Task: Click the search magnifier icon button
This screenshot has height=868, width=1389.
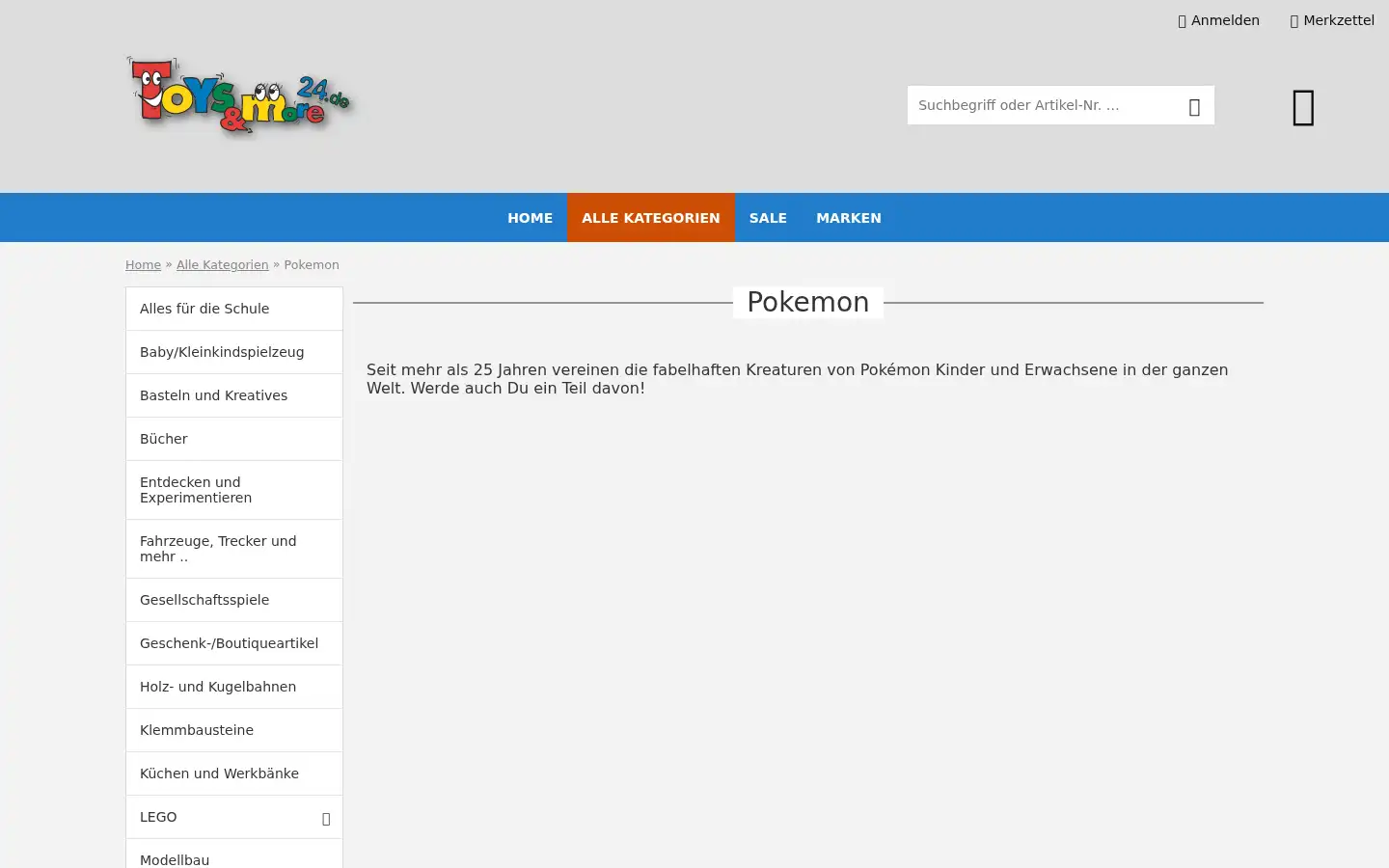Action: click(1194, 106)
